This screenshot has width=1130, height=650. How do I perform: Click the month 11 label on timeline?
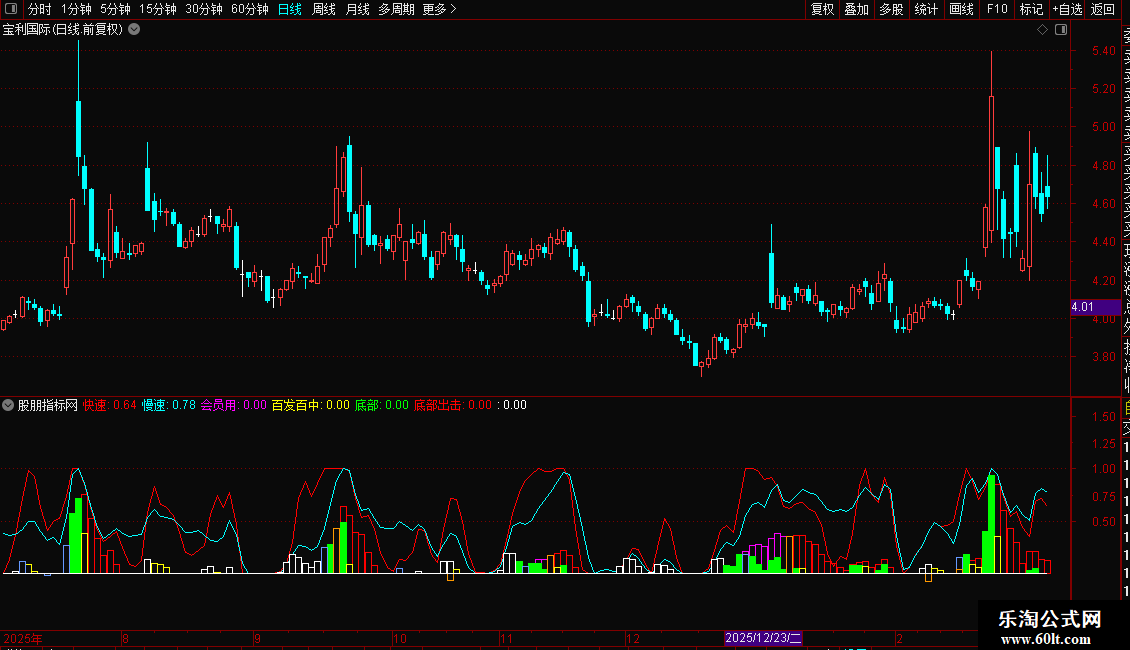(506, 638)
